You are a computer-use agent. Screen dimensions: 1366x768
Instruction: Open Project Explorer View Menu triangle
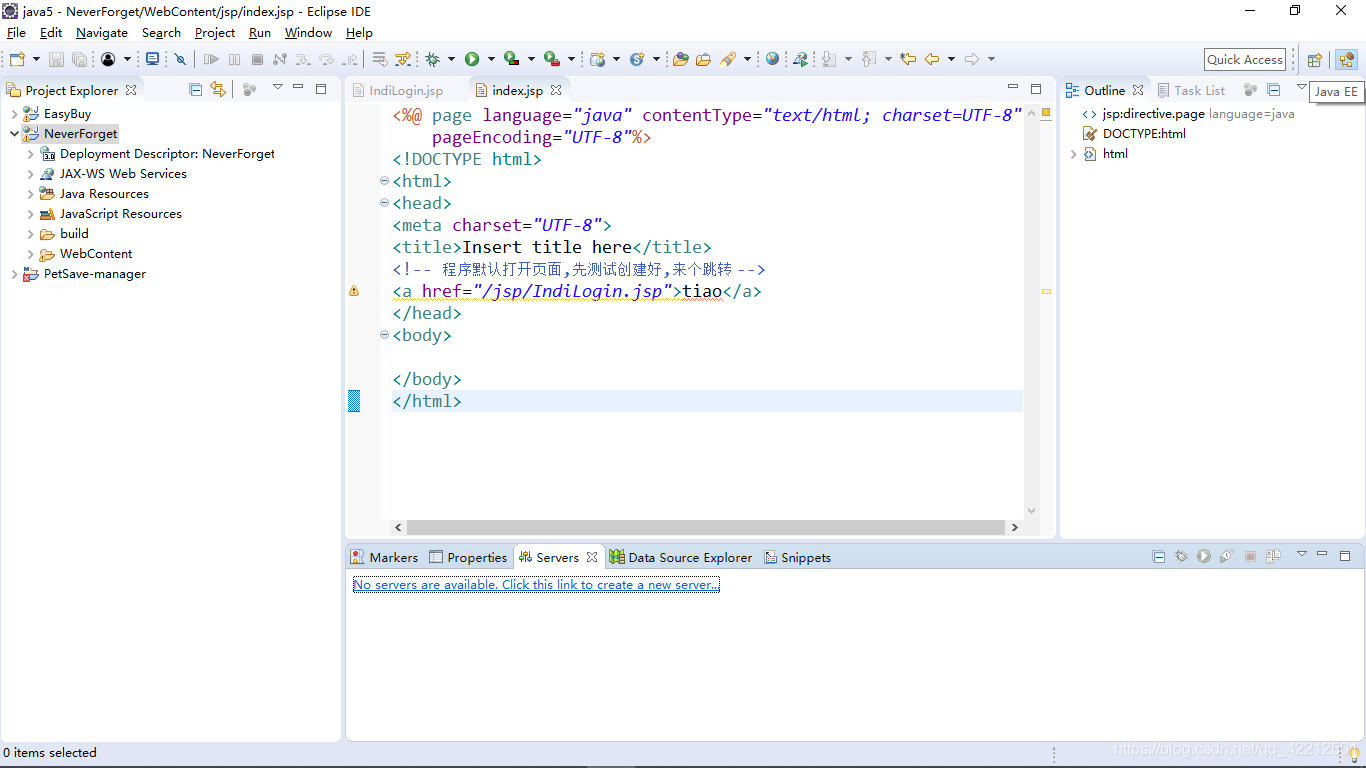tap(278, 88)
